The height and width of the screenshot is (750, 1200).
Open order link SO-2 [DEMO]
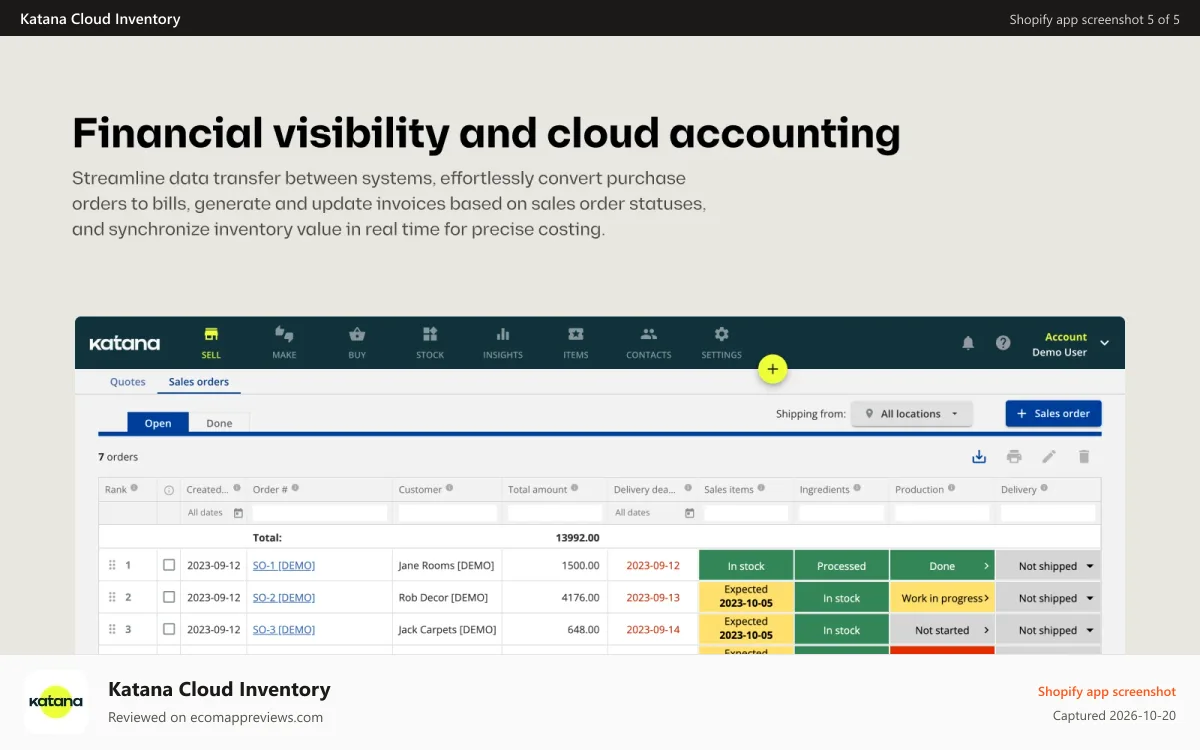pos(284,597)
